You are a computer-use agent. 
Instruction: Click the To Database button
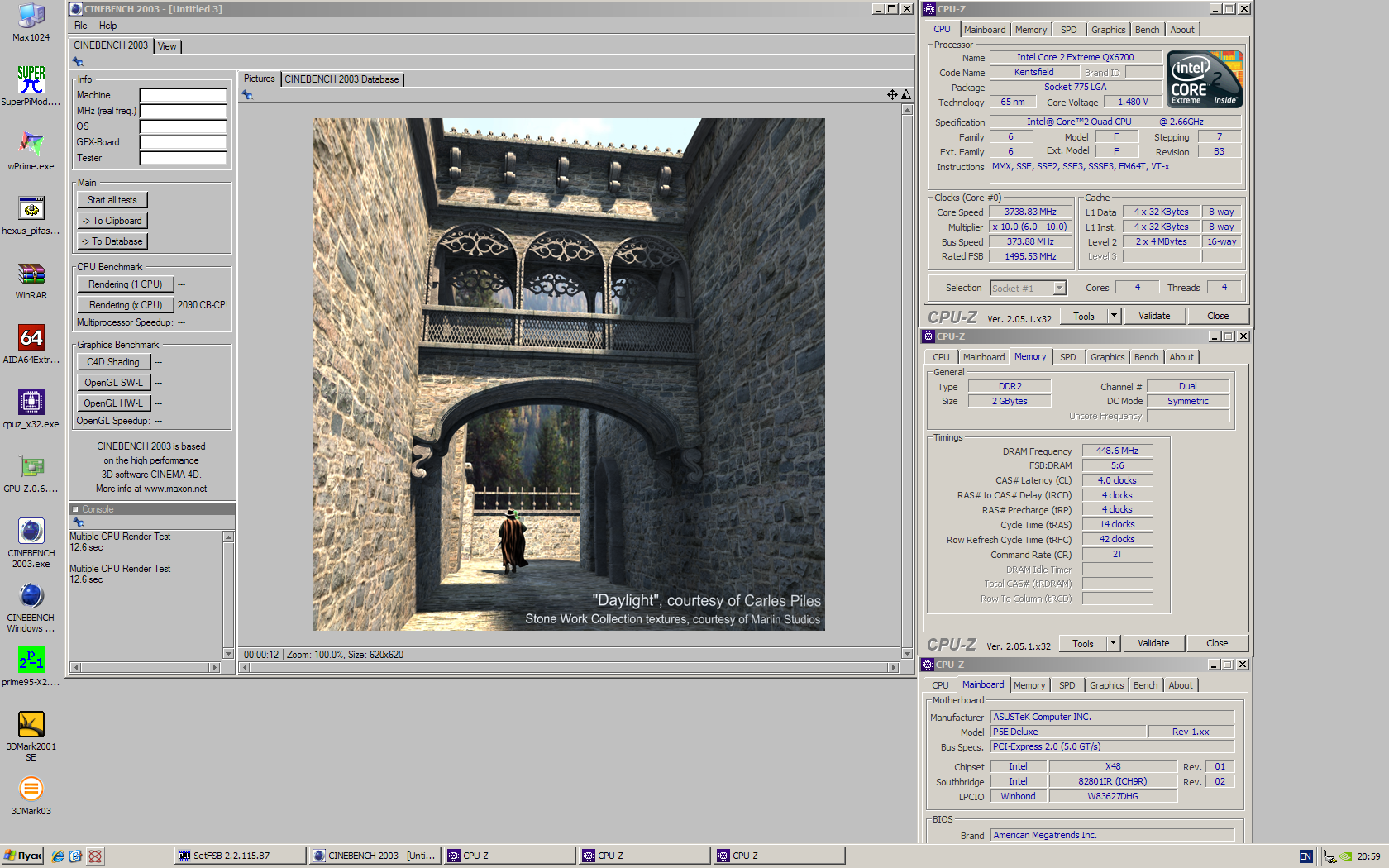click(112, 241)
